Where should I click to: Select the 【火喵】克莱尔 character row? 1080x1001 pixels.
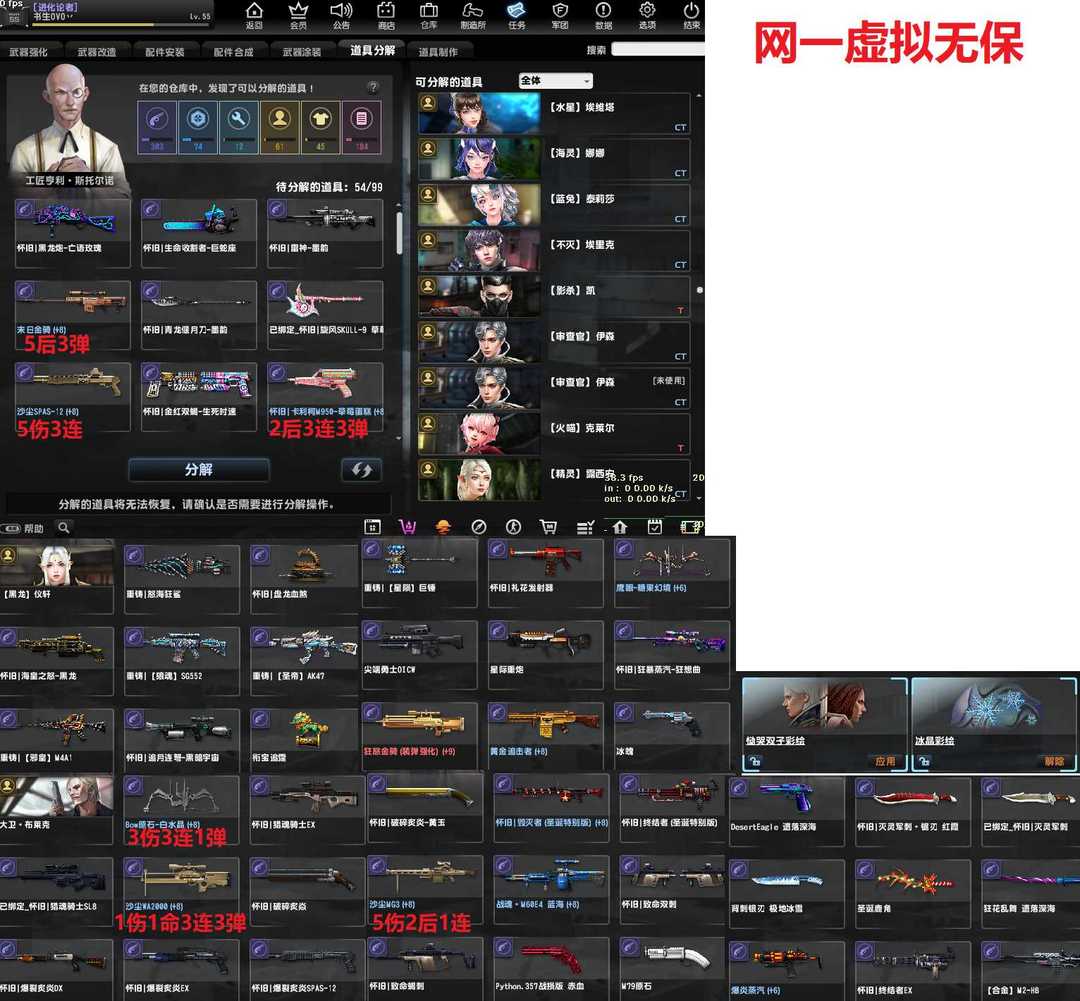click(x=554, y=433)
